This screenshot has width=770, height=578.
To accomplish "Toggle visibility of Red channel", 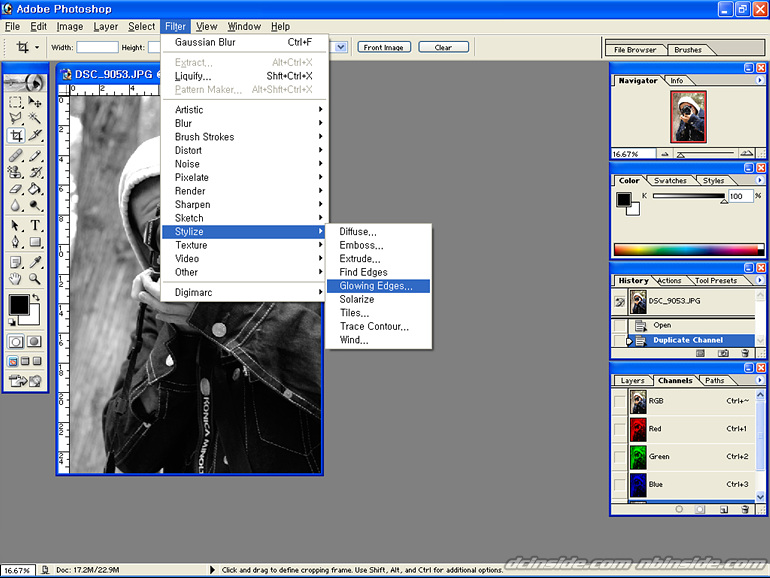I will (x=620, y=429).
